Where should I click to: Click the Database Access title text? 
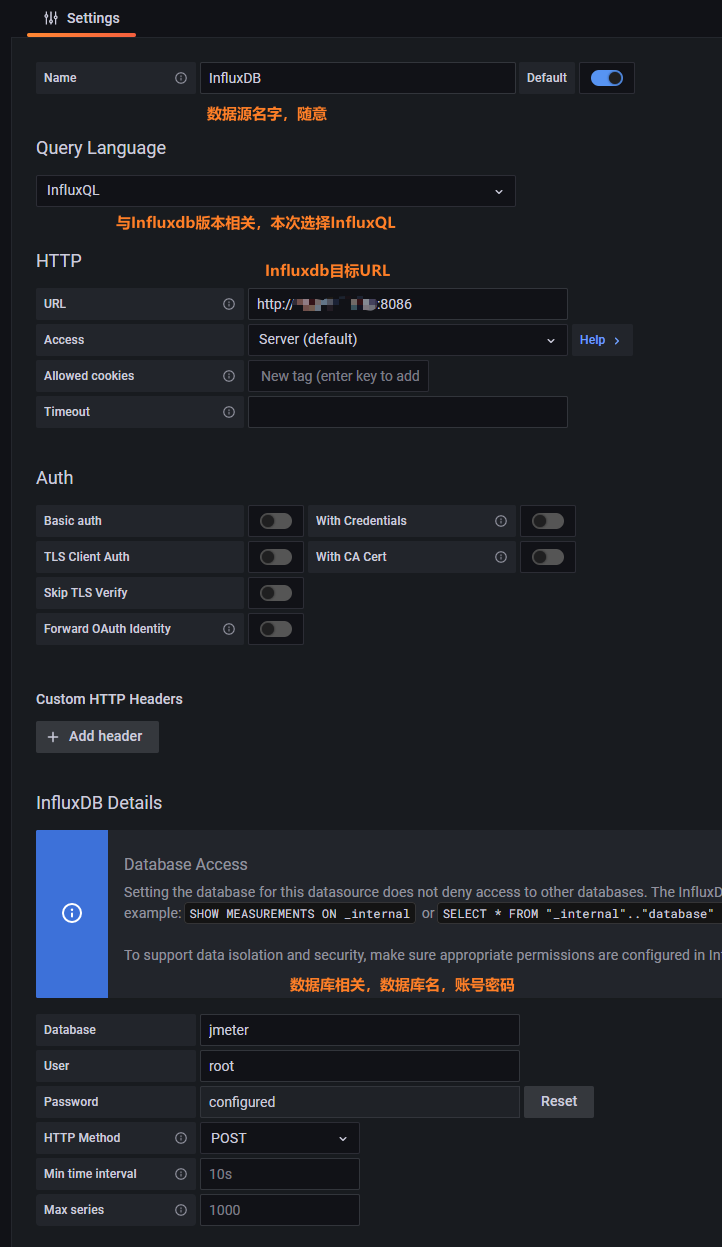pos(186,865)
